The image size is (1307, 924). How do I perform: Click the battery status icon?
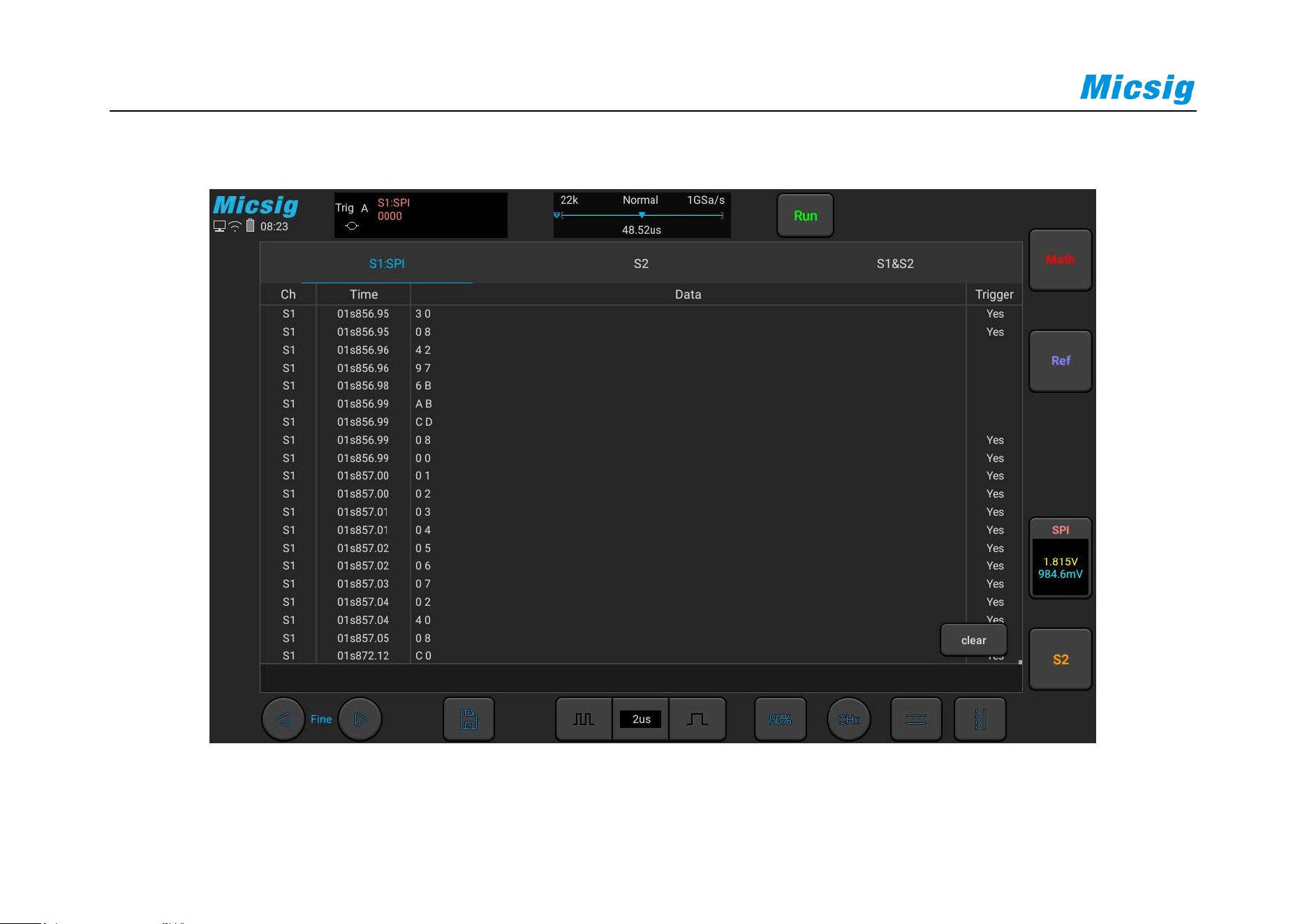(250, 225)
